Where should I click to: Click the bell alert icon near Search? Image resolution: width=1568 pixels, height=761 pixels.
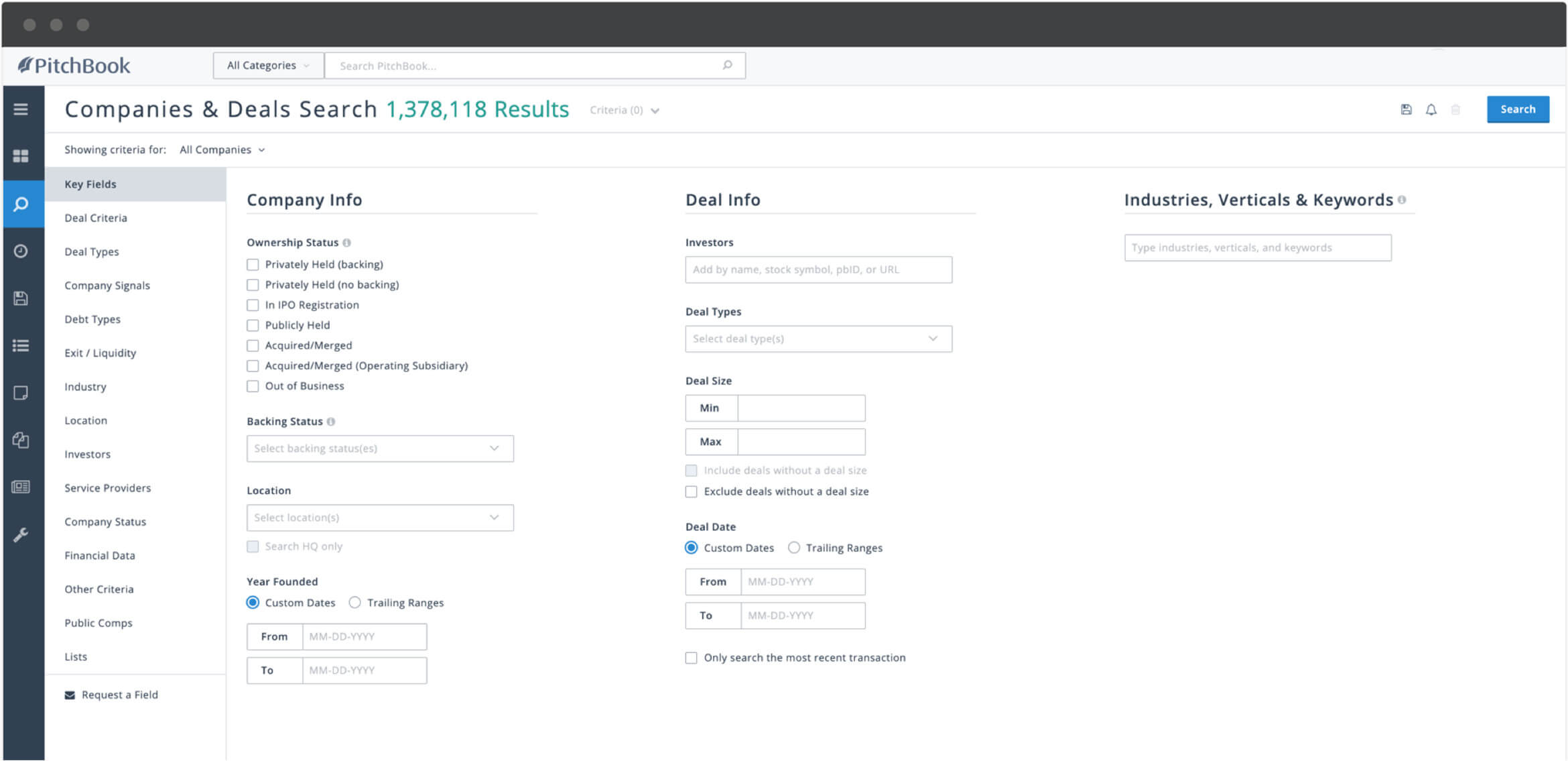tap(1431, 110)
